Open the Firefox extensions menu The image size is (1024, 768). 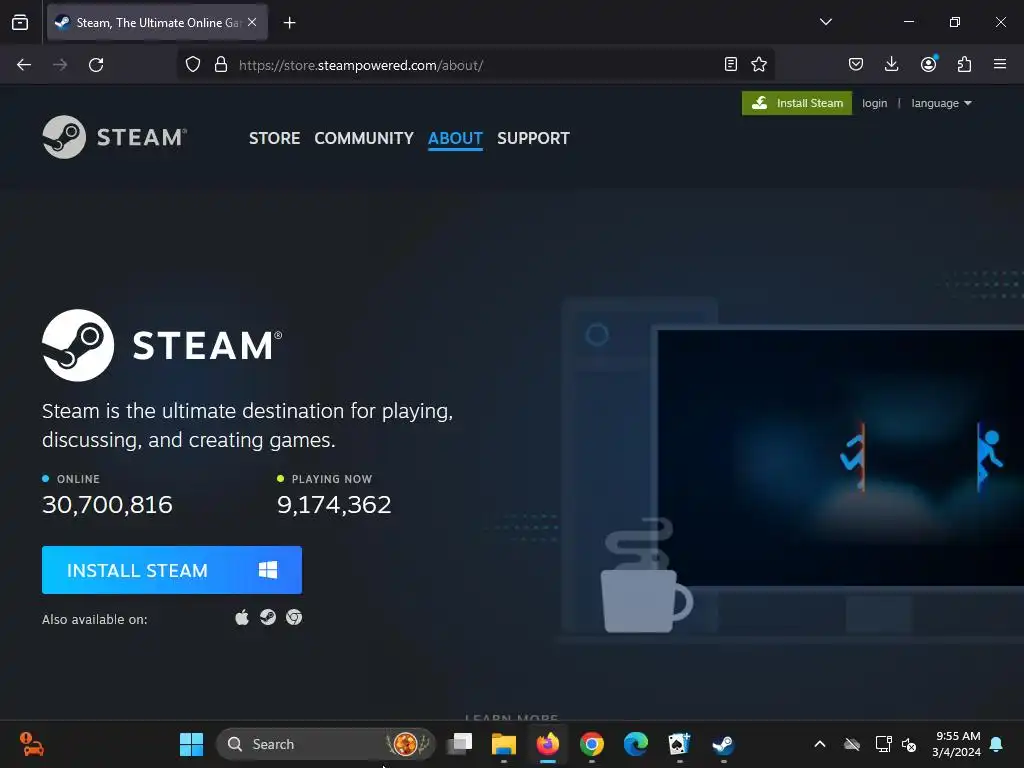[x=964, y=64]
